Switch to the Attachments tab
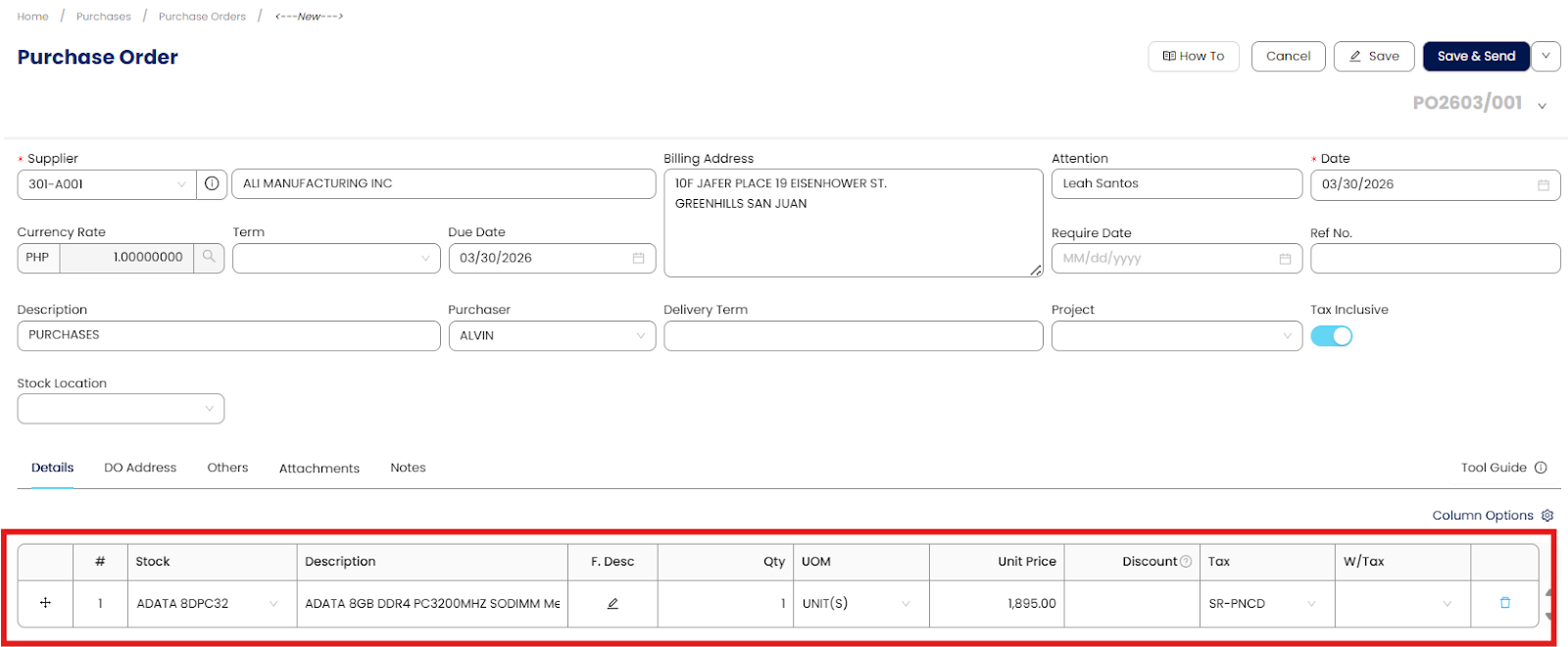The height and width of the screenshot is (647, 1568). click(319, 469)
